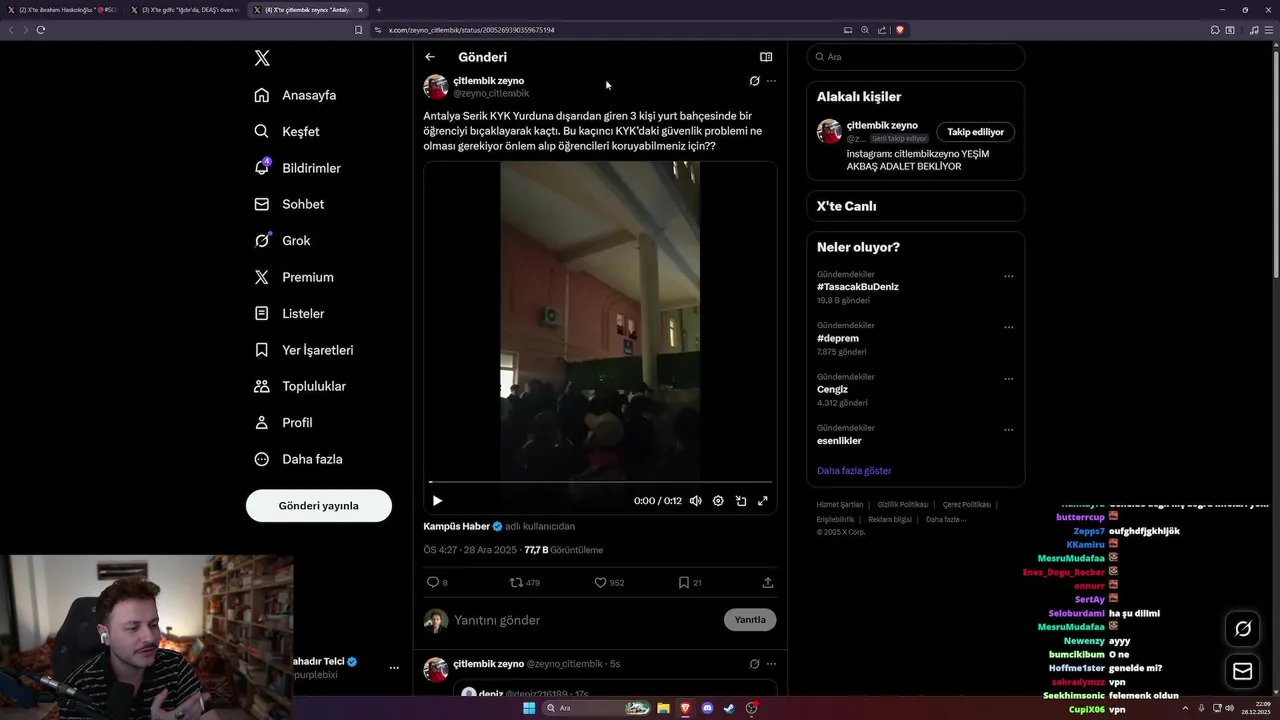Open Yer İşaretleri bookmarks

coord(304,350)
